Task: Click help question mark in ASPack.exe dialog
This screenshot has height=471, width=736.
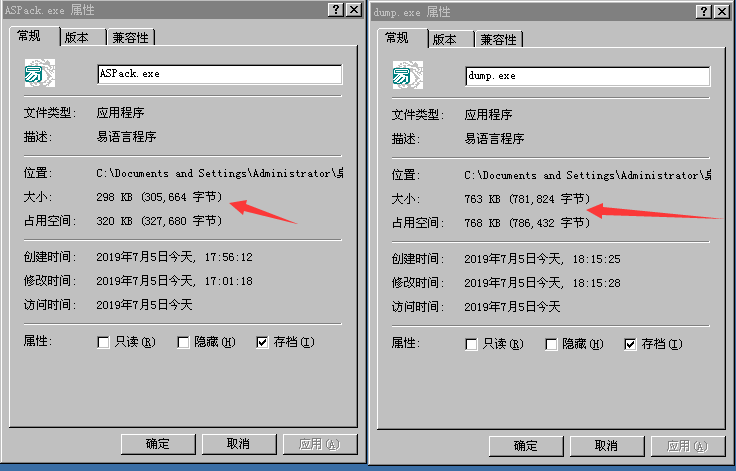Action: [336, 9]
